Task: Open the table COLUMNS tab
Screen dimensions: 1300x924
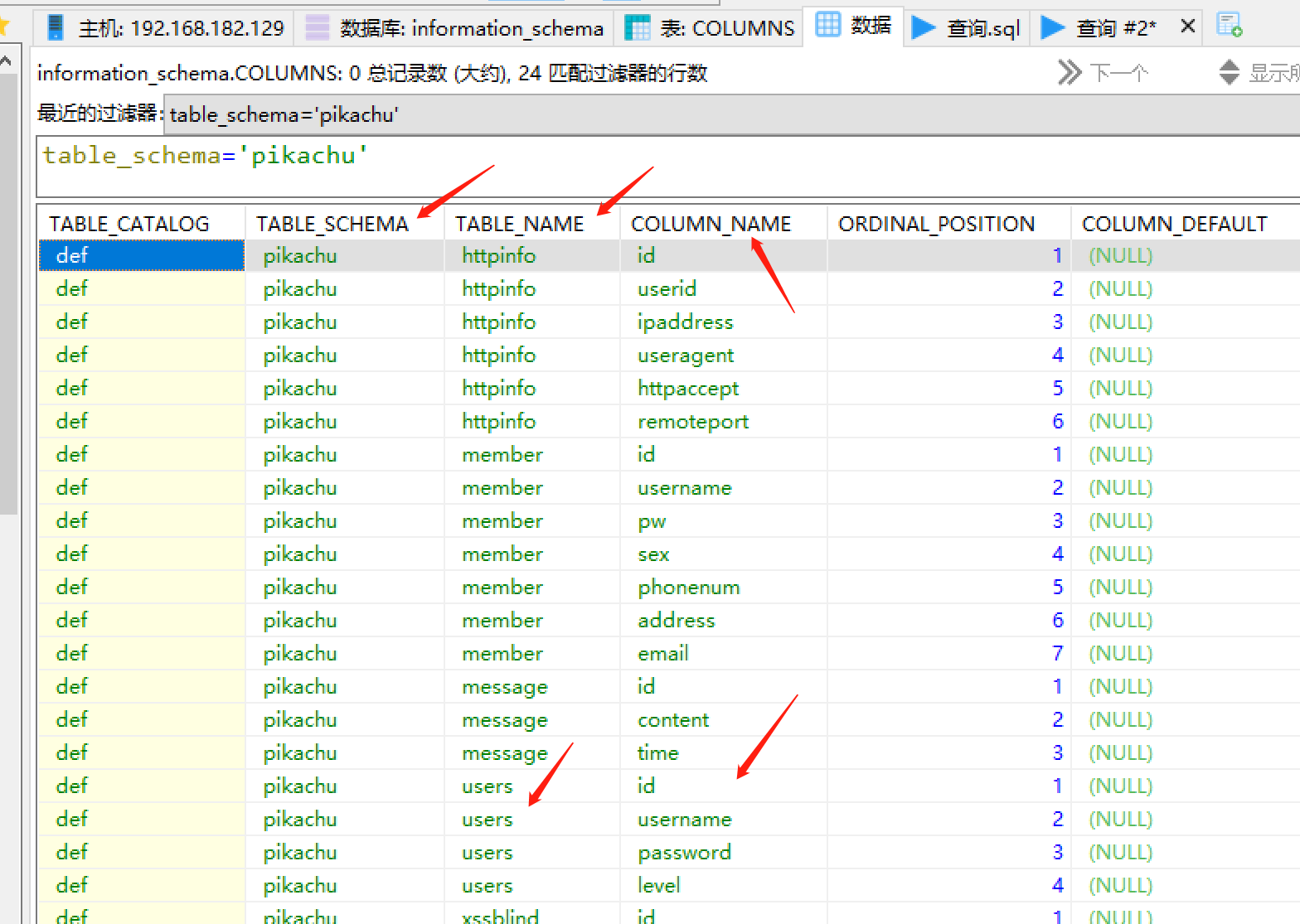Action: point(709,28)
